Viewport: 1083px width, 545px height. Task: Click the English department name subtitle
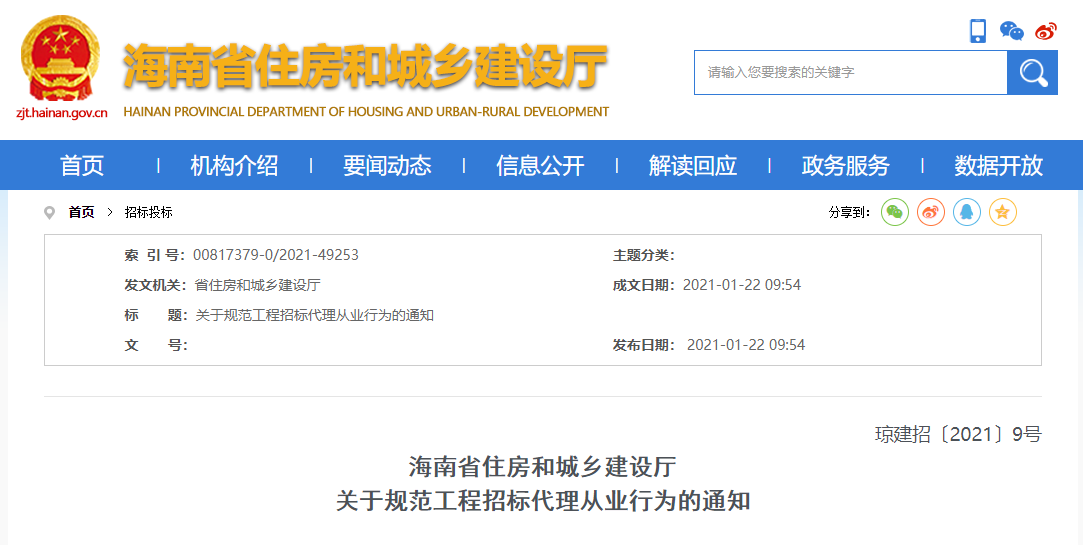(x=366, y=112)
